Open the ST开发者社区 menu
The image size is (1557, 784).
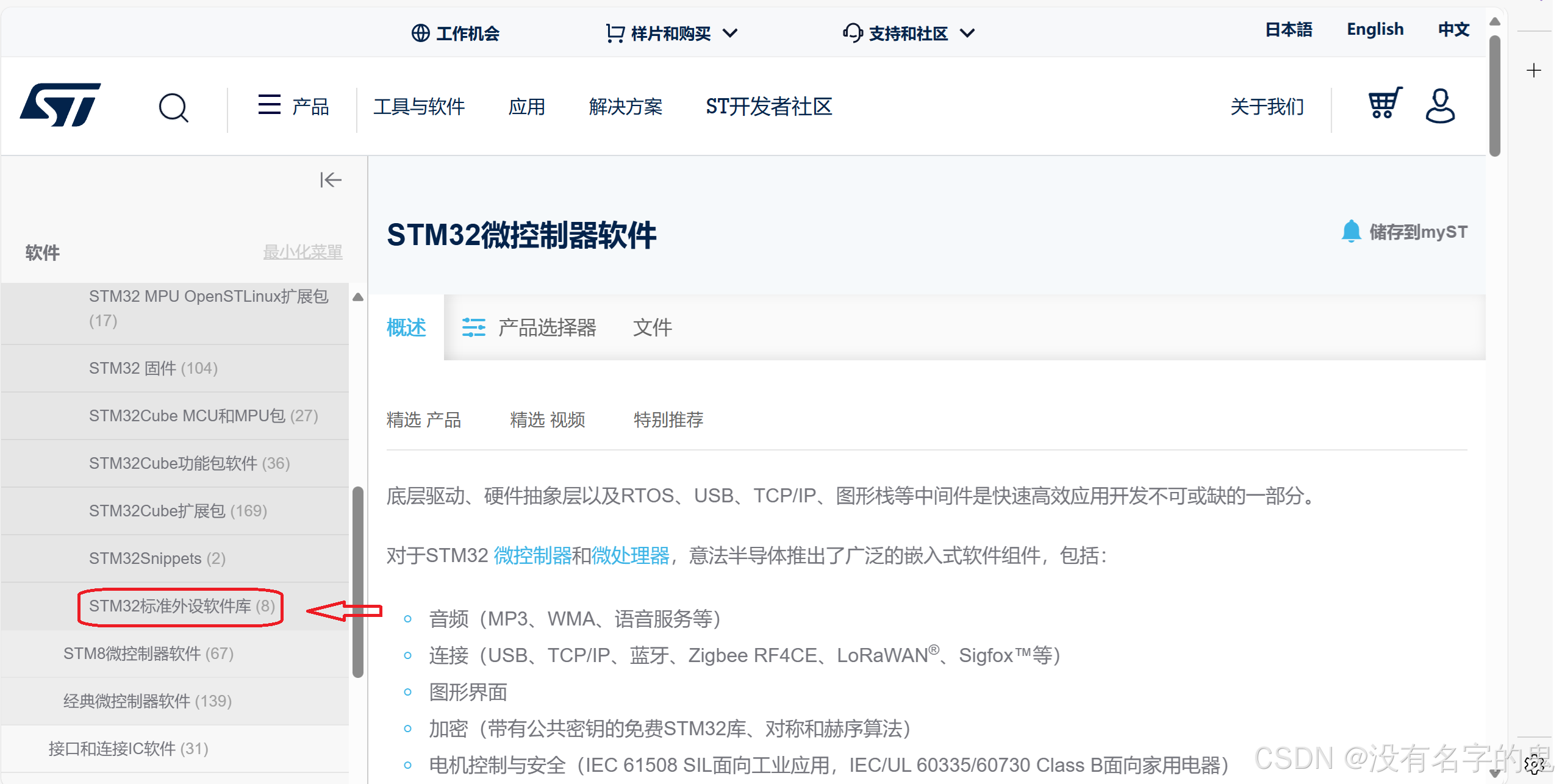pos(768,107)
